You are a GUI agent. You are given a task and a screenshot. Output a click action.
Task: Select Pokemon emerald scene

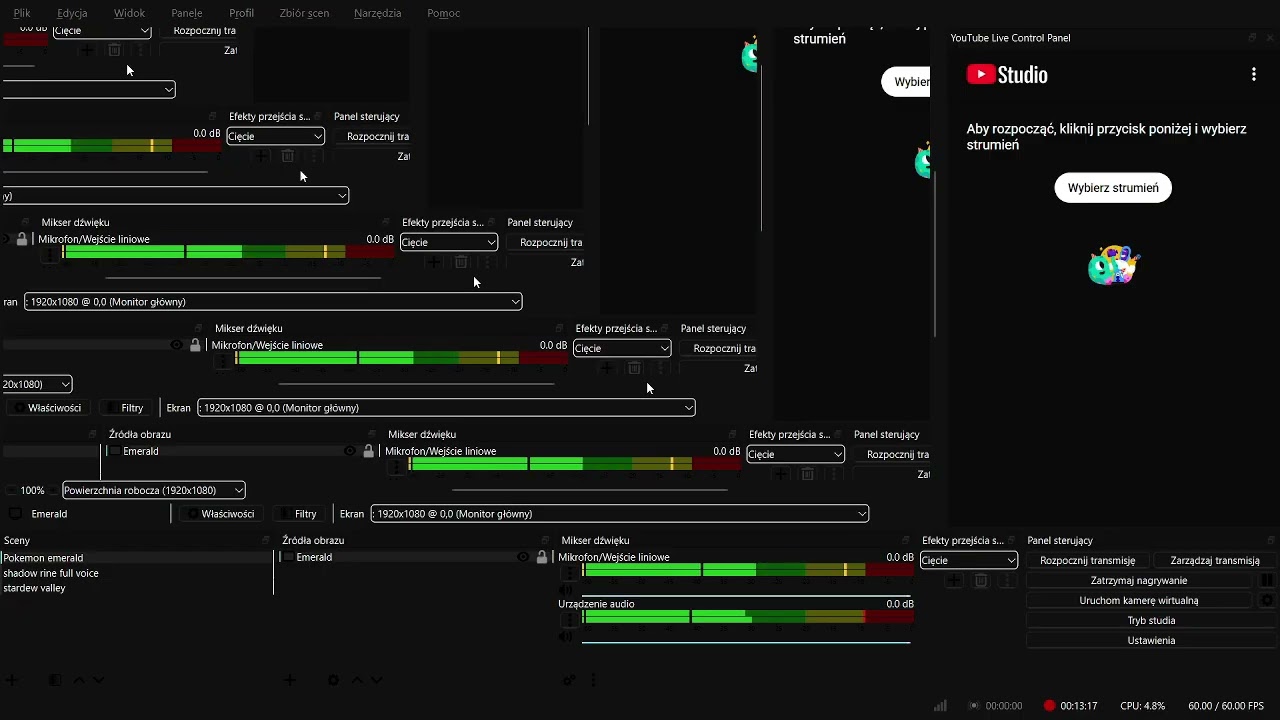(136, 558)
